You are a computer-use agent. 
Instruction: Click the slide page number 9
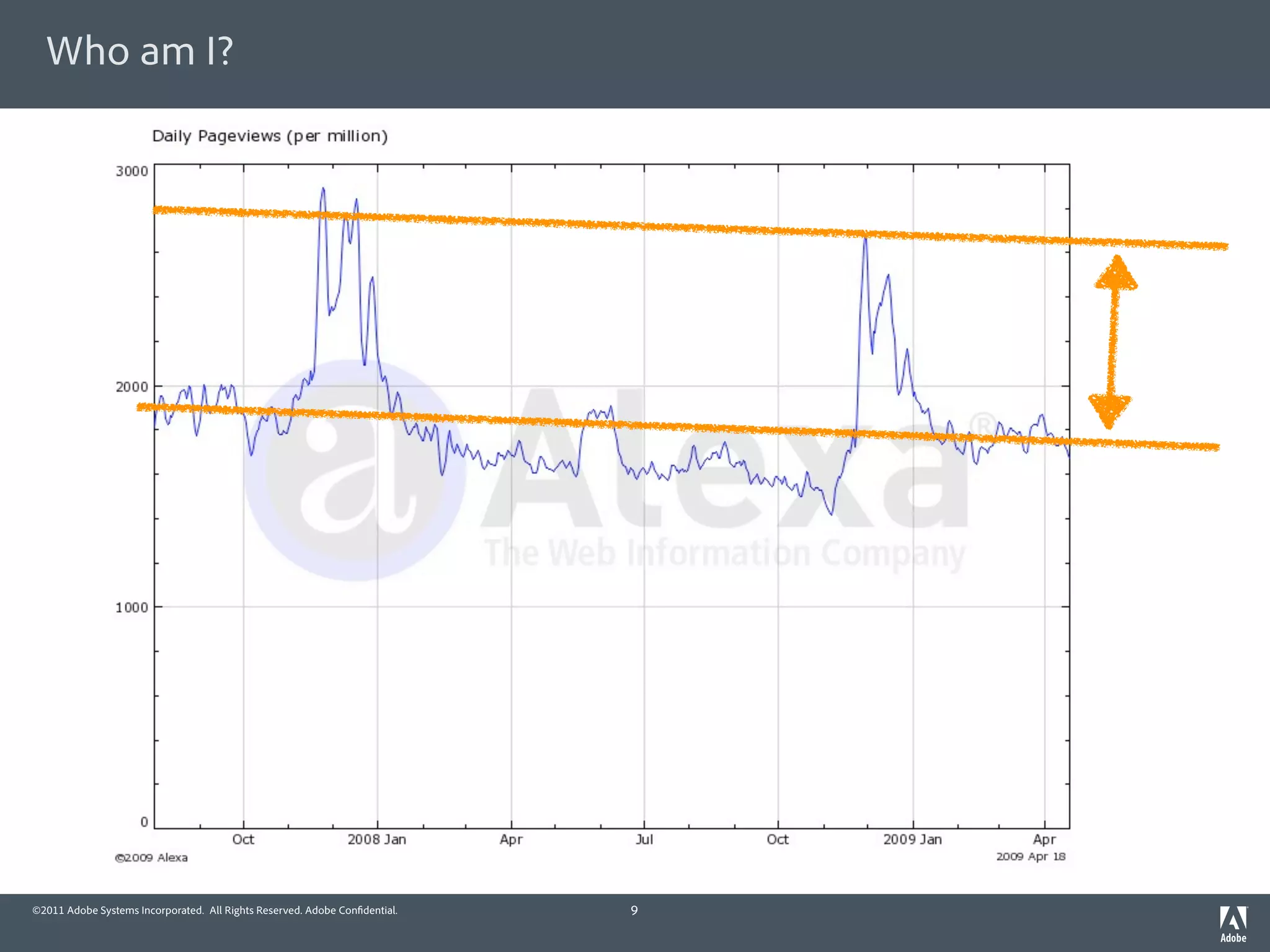point(634,910)
